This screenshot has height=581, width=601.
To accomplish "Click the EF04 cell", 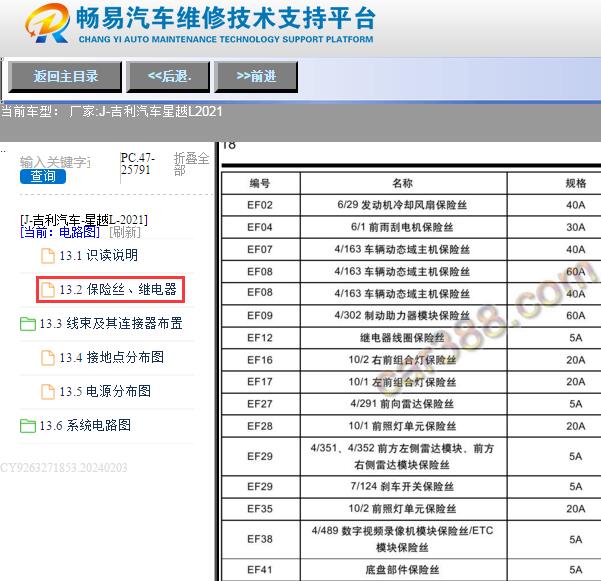I will tap(260, 227).
